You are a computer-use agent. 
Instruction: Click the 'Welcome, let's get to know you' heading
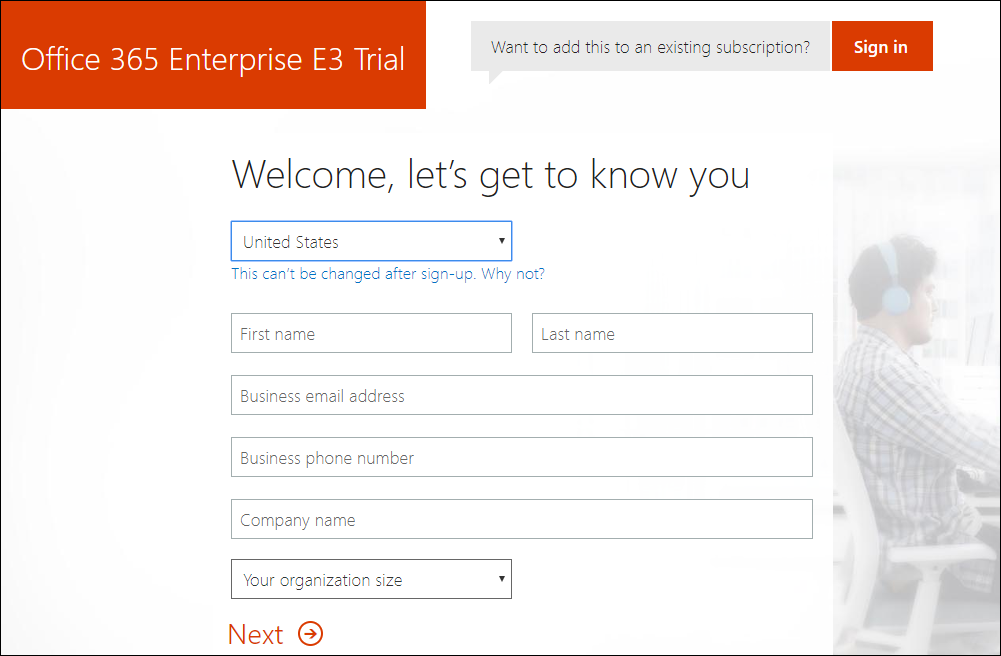coord(490,175)
